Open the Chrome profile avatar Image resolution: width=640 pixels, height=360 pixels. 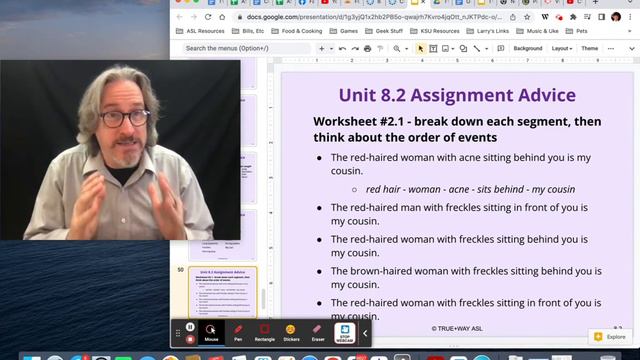pos(616,17)
